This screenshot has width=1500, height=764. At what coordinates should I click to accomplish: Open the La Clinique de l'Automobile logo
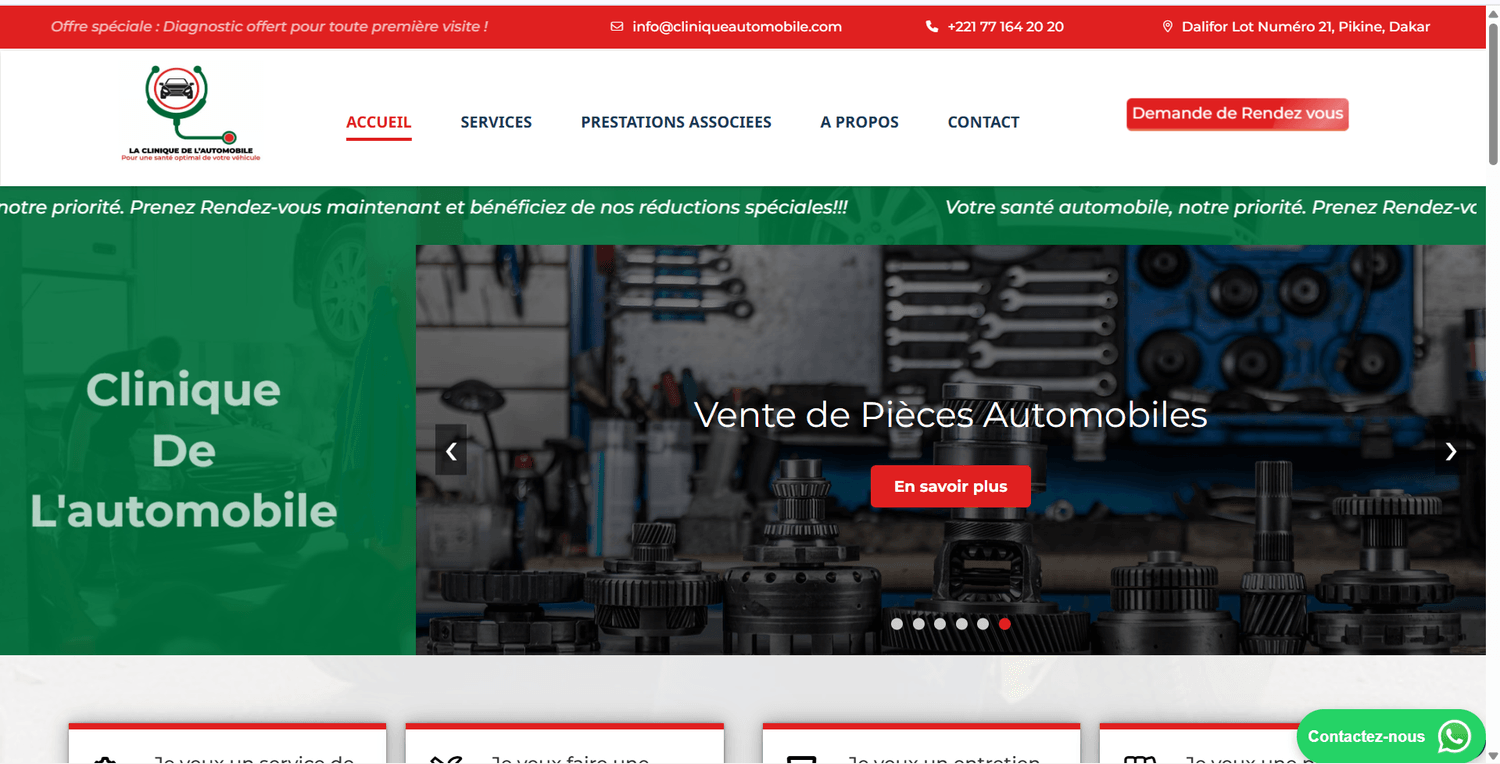pos(190,113)
